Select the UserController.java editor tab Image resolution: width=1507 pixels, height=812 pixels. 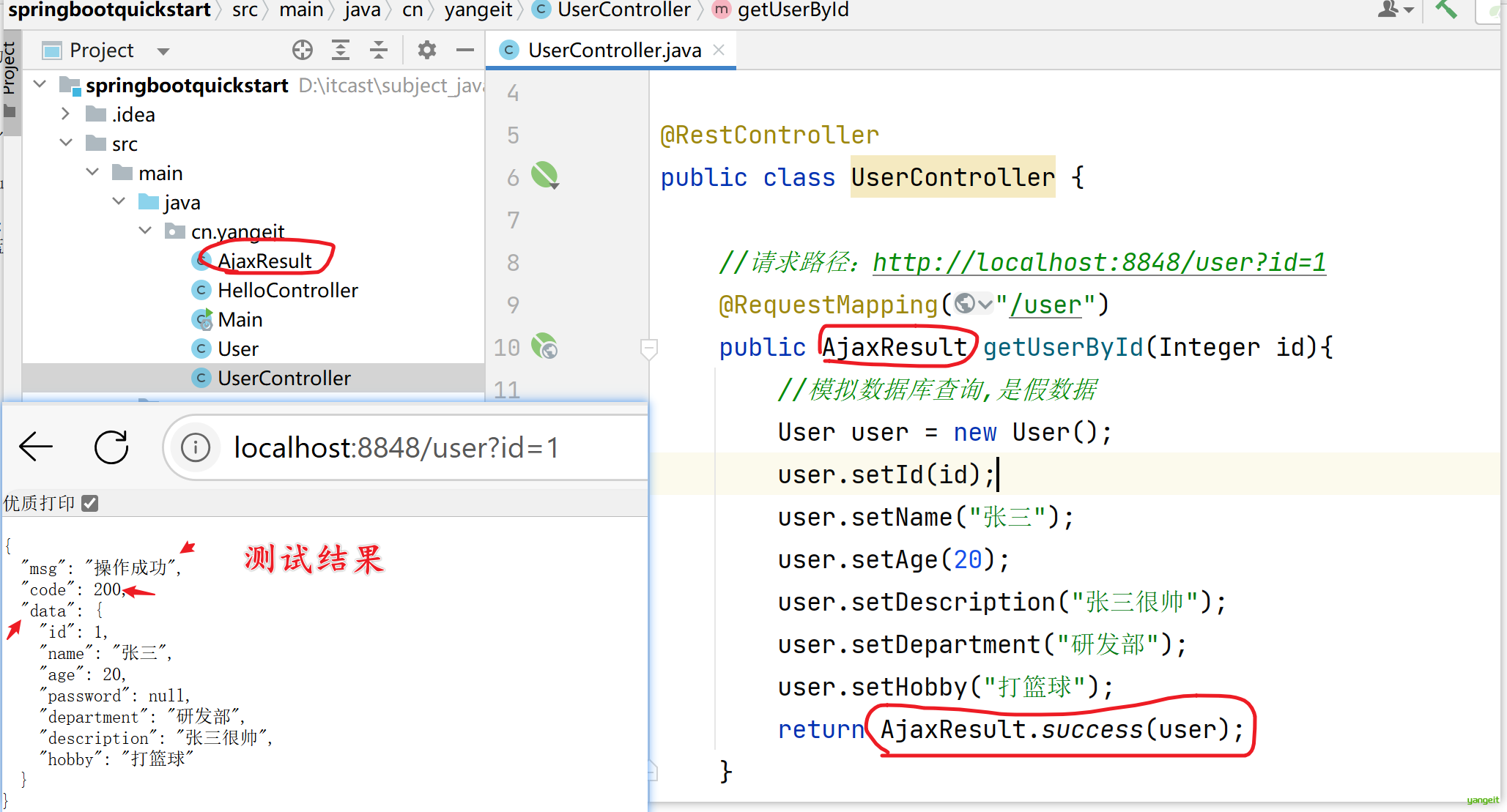611,50
